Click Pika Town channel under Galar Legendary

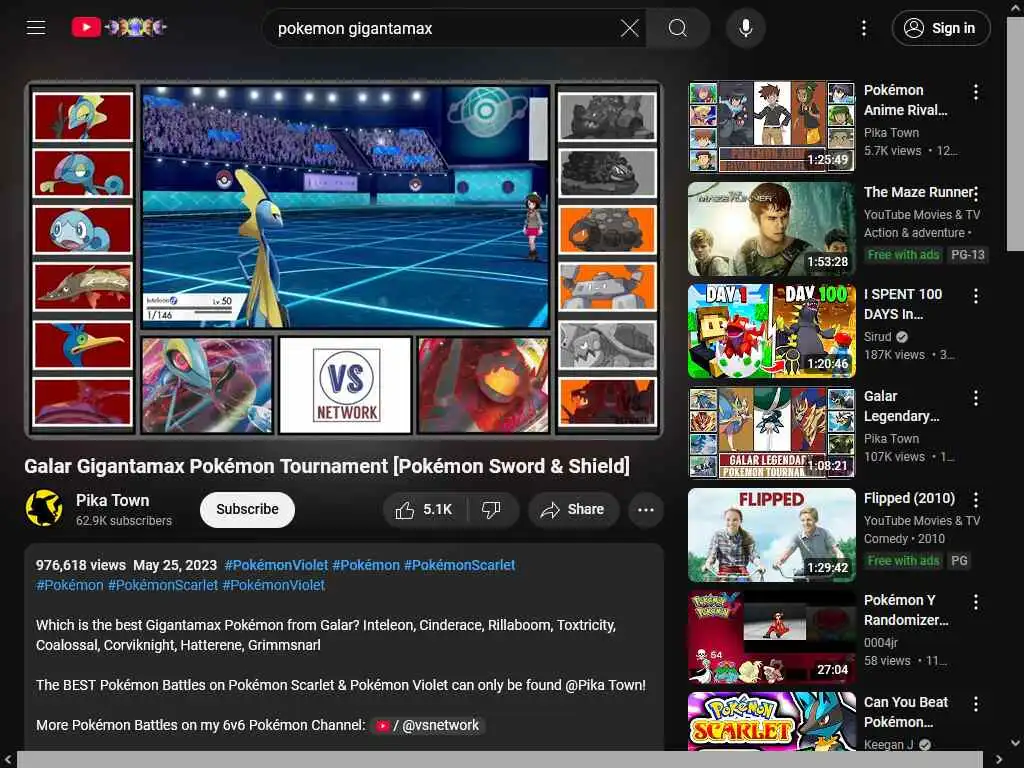tap(891, 438)
